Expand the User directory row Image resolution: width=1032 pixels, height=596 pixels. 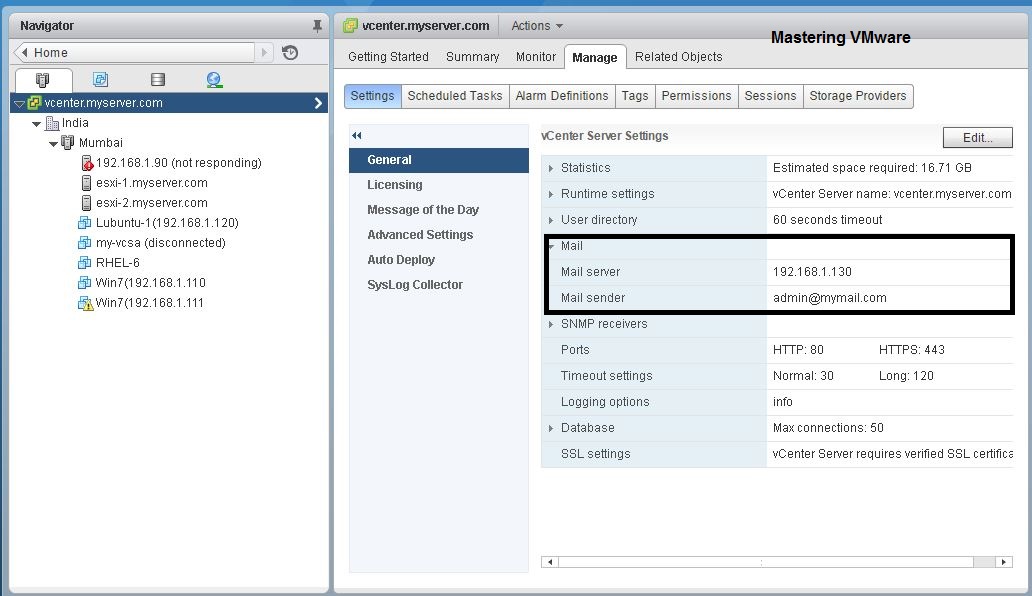point(551,220)
